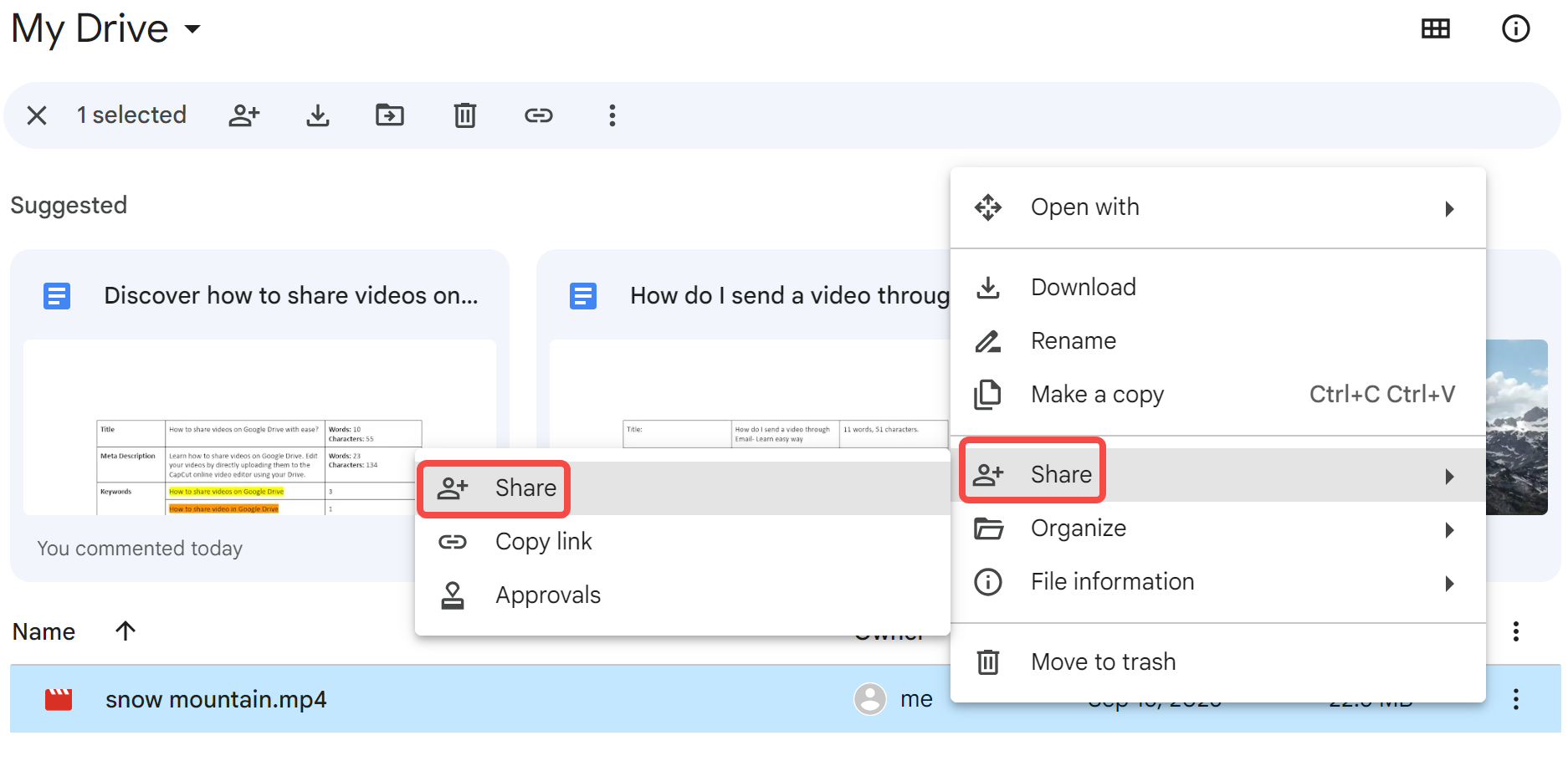The image size is (1568, 761).
Task: Sort by Name column header
Action: pos(44,631)
